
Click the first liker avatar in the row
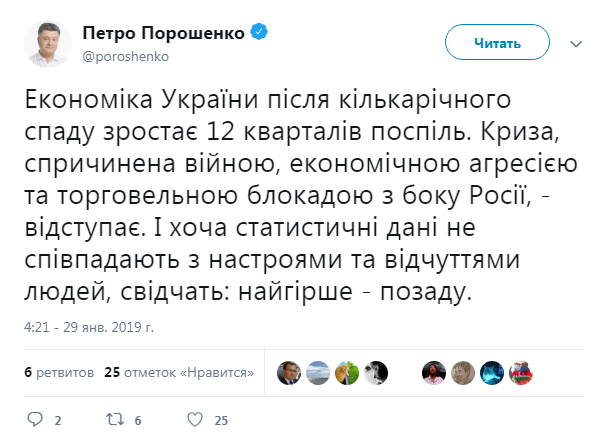tap(289, 372)
